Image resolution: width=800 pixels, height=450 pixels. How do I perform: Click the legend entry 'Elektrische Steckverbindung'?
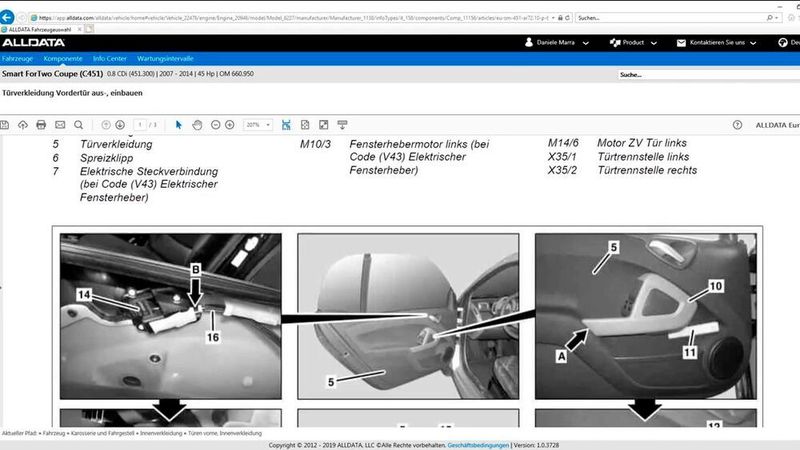click(149, 171)
